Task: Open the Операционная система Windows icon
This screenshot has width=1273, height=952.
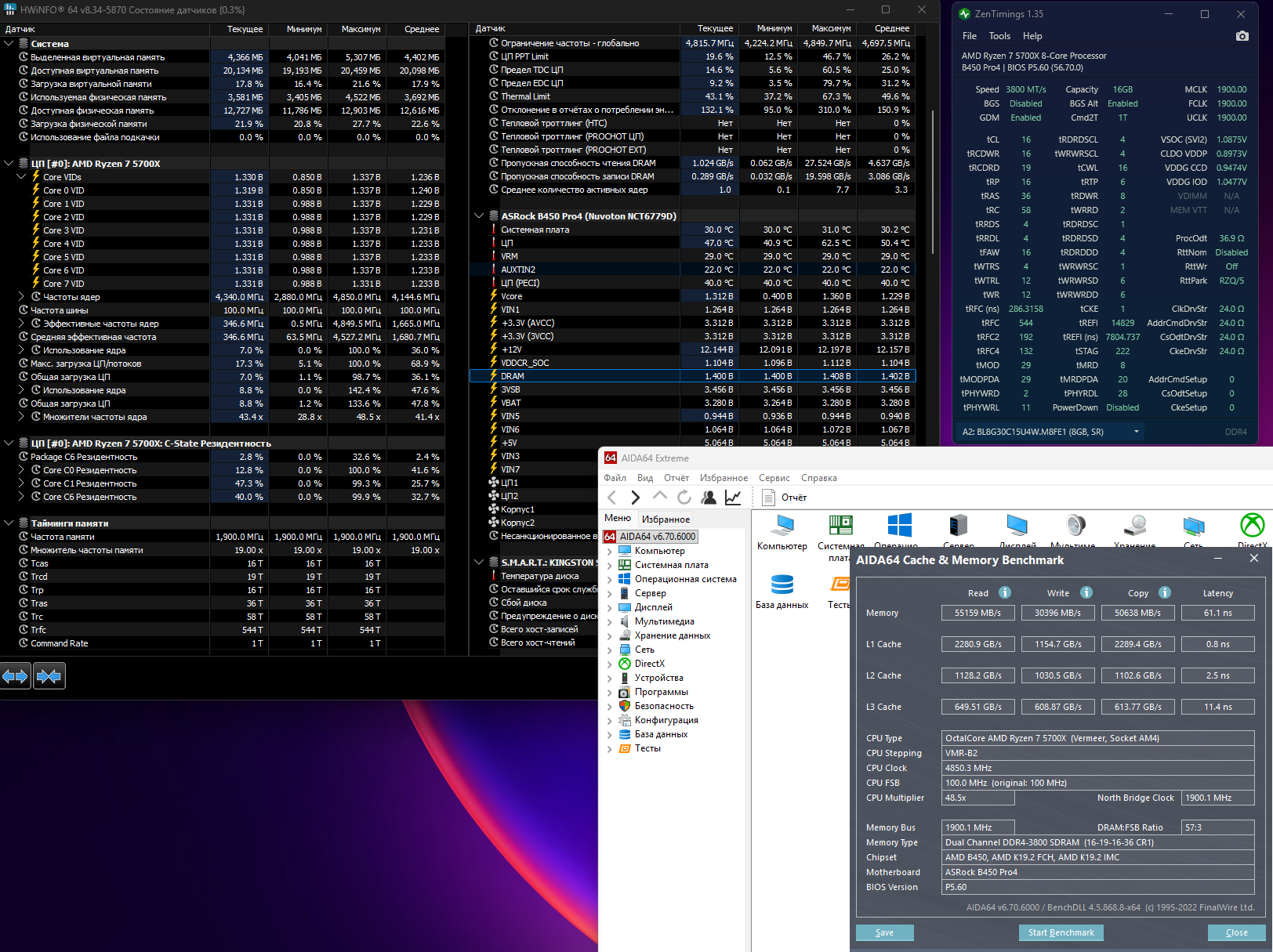Action: pos(900,525)
